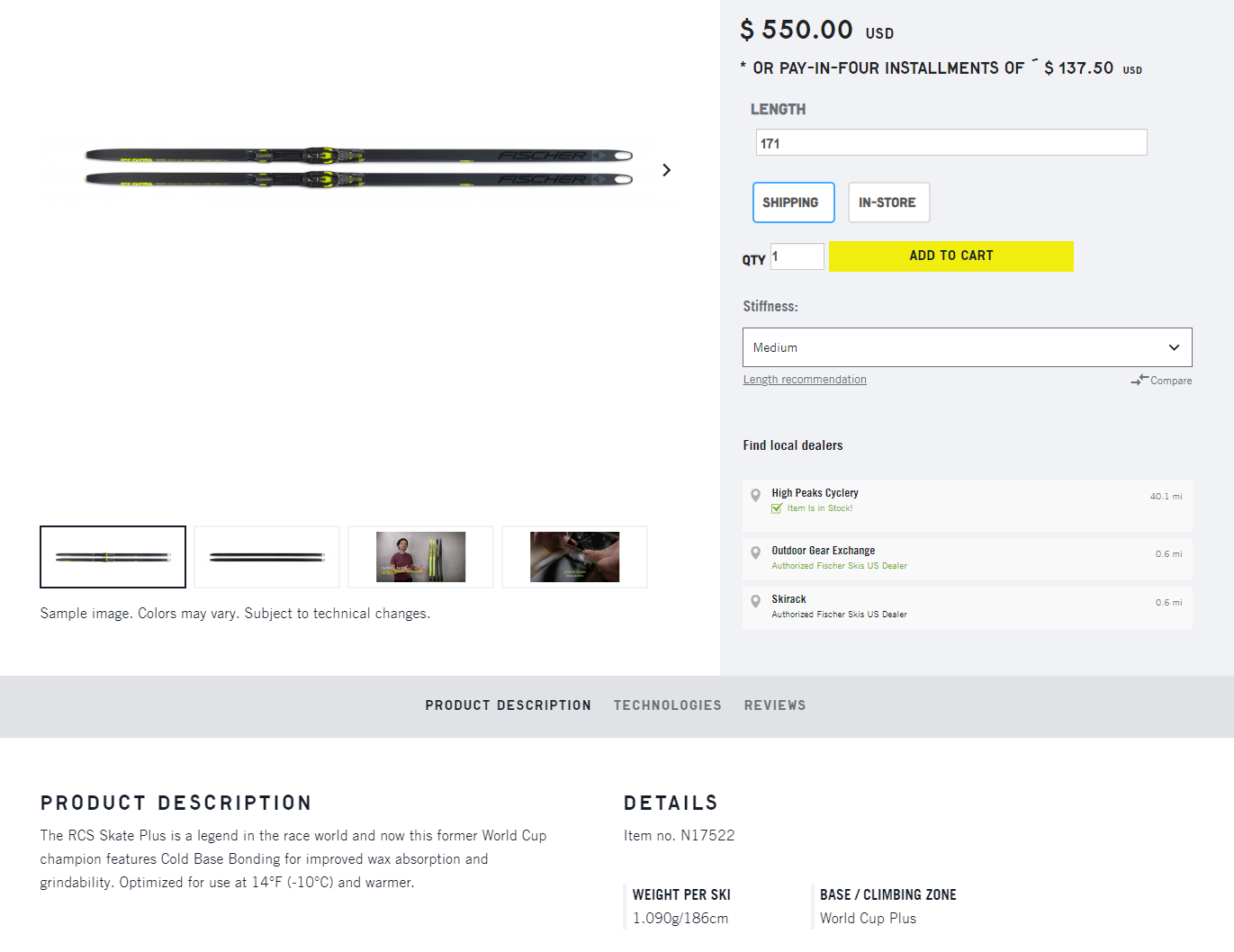Click the map pin beside High Peaks Cyclery
Image resolution: width=1234 pixels, height=952 pixels.
(756, 495)
